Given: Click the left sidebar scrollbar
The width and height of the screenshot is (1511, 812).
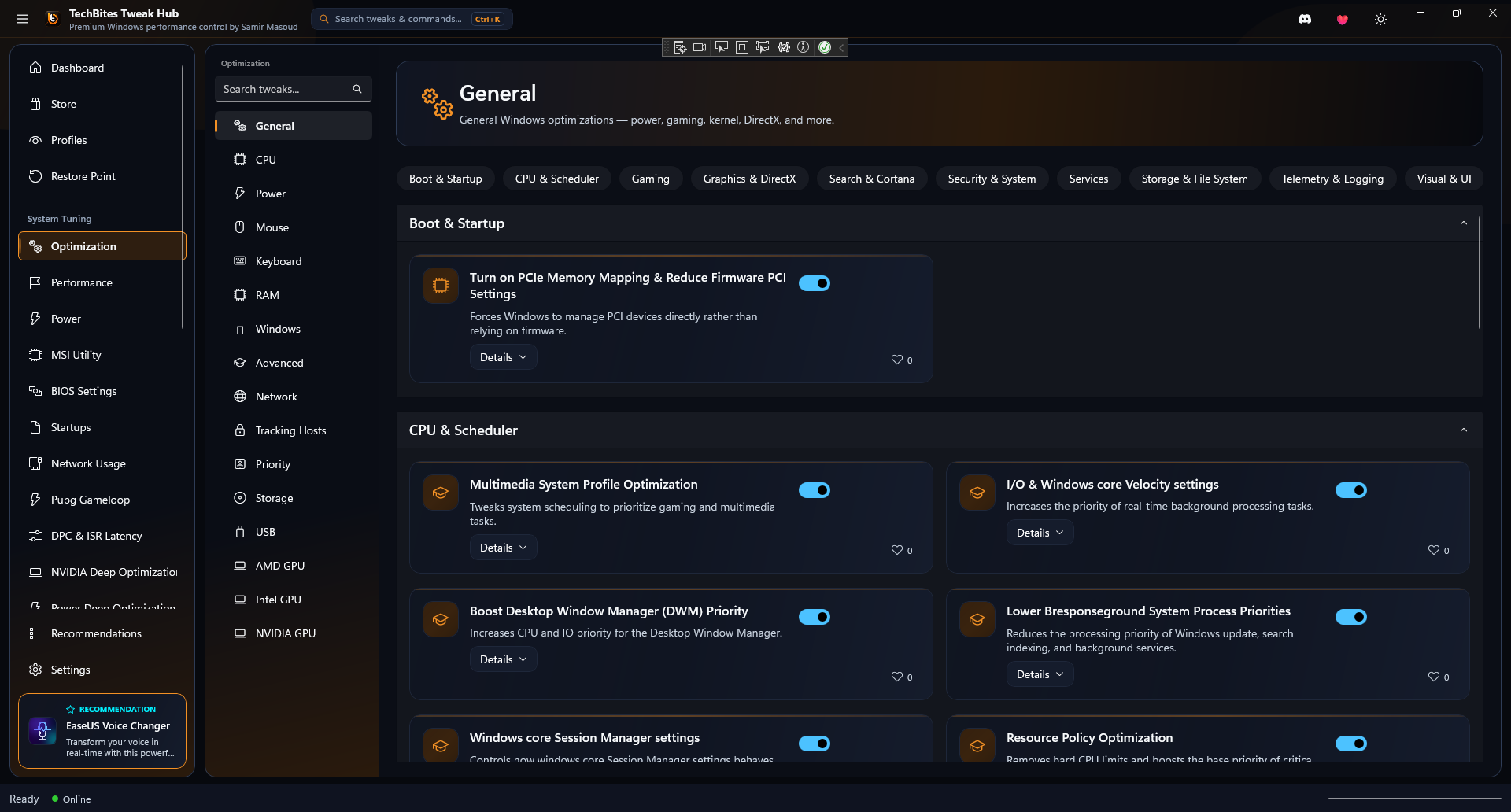Looking at the screenshot, I should 183,197.
